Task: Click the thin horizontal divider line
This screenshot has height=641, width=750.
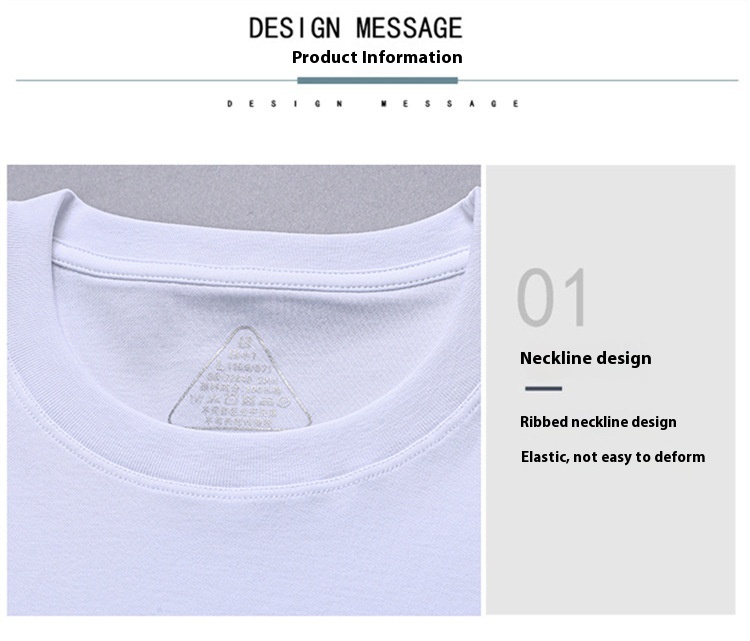Action: pyautogui.click(x=377, y=80)
